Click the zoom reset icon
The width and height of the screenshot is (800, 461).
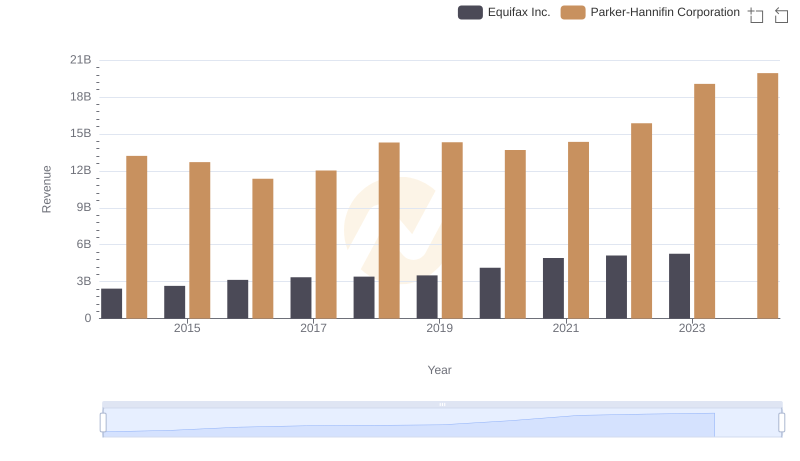(781, 15)
